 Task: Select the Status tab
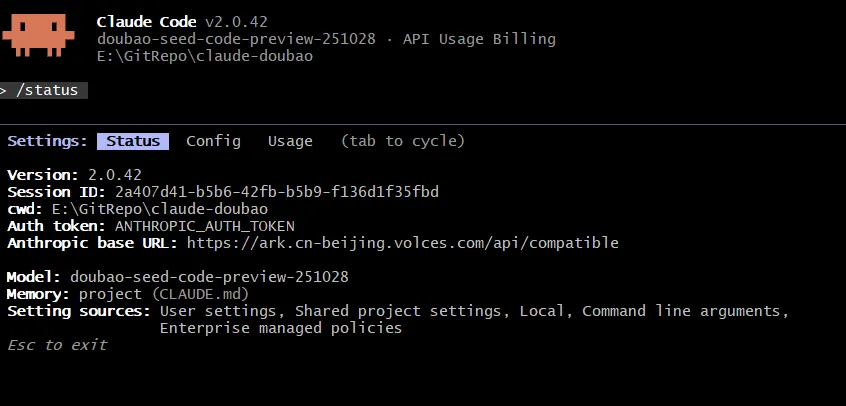(133, 141)
